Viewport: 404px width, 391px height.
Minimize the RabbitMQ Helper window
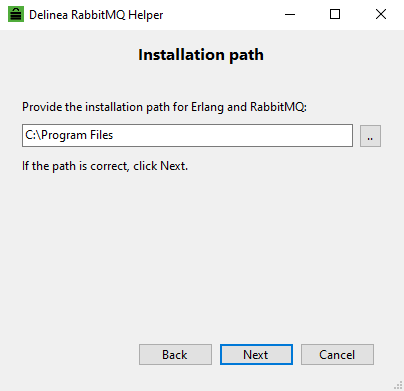click(290, 14)
